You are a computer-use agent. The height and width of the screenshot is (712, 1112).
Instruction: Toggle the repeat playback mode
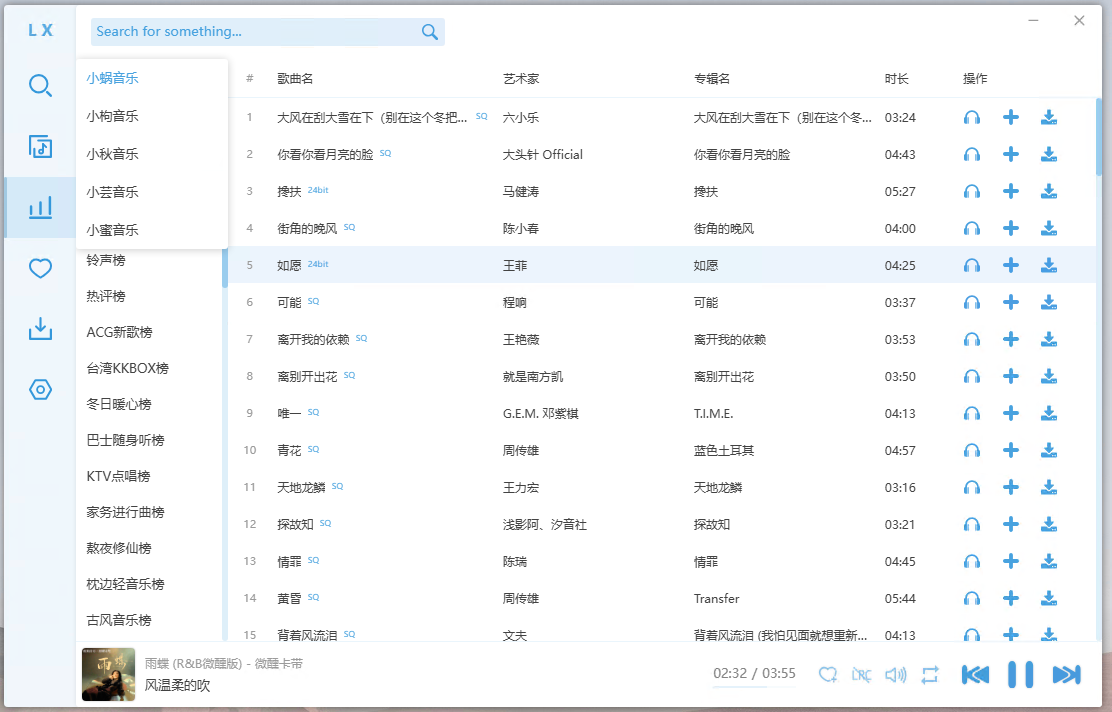930,675
